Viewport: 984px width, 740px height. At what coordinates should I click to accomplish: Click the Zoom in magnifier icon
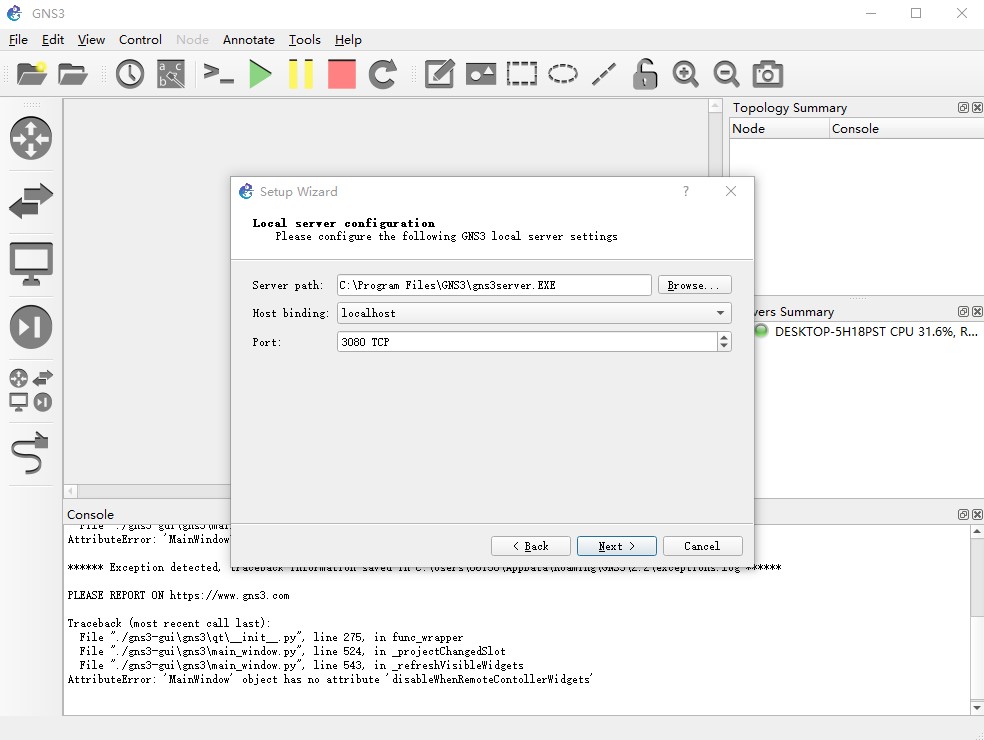tap(685, 73)
